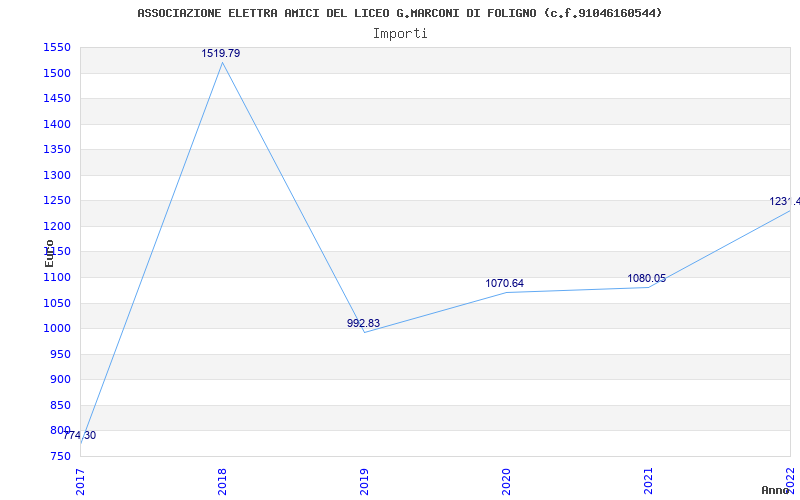This screenshot has width=800, height=500.
Task: Select the 1080.05 data label
Action: pyautogui.click(x=646, y=278)
